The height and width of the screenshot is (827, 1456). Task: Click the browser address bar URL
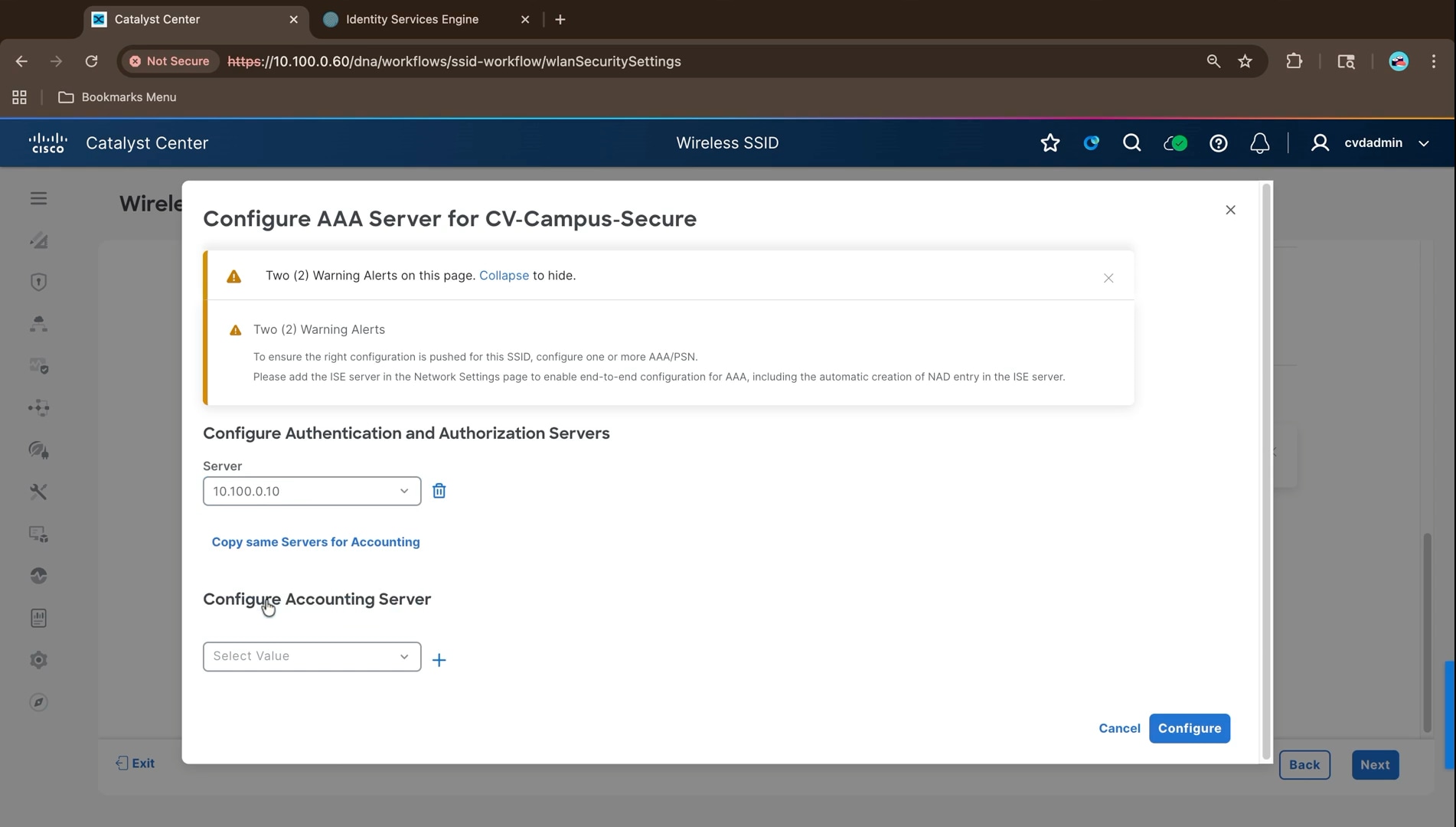point(454,61)
